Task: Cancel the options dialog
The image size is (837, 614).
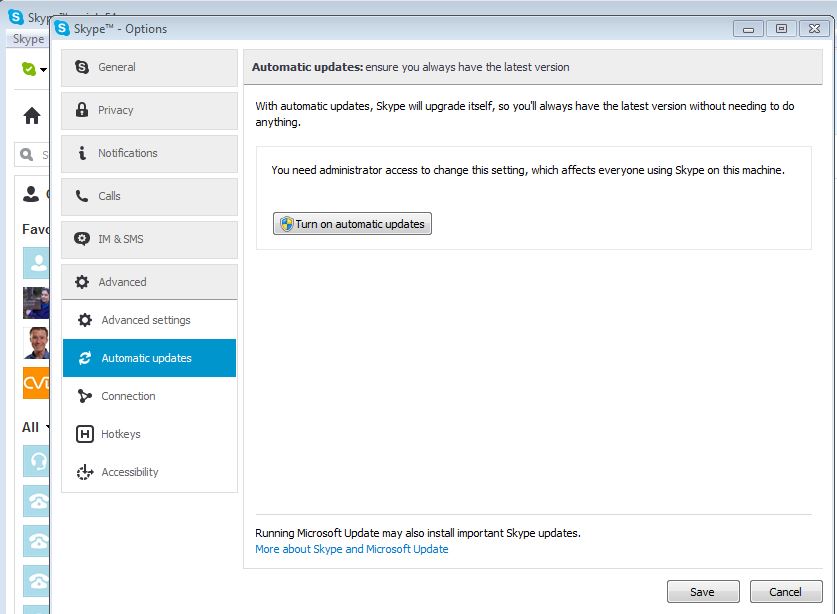Action: (x=786, y=592)
